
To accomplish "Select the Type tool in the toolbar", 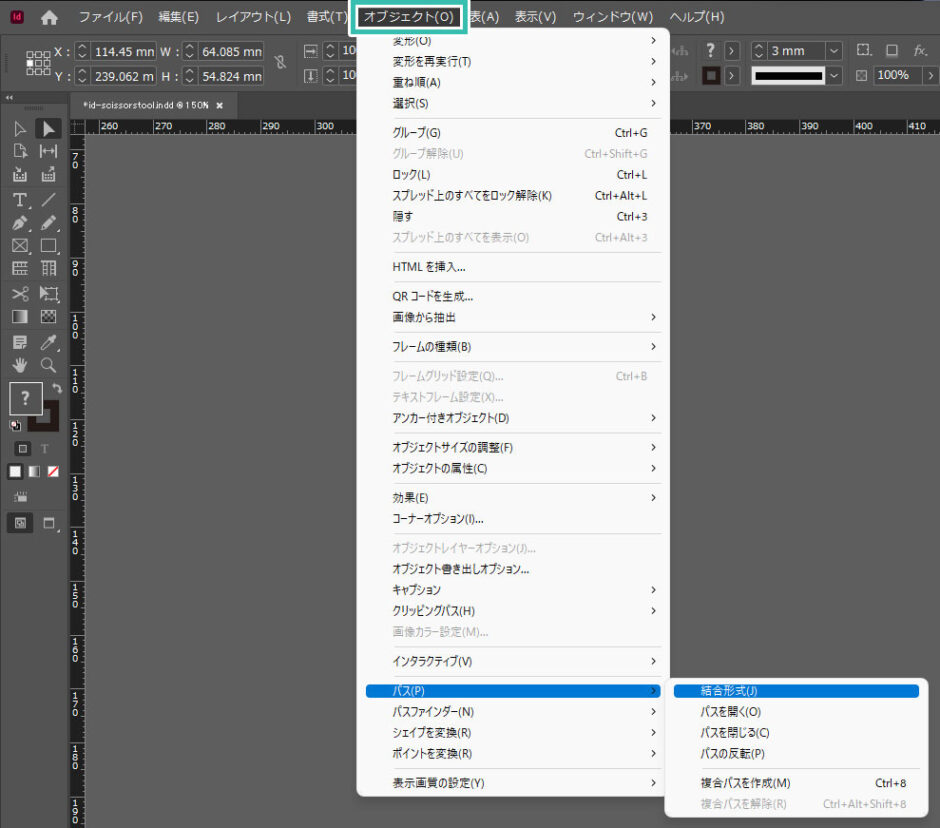I will coord(19,199).
